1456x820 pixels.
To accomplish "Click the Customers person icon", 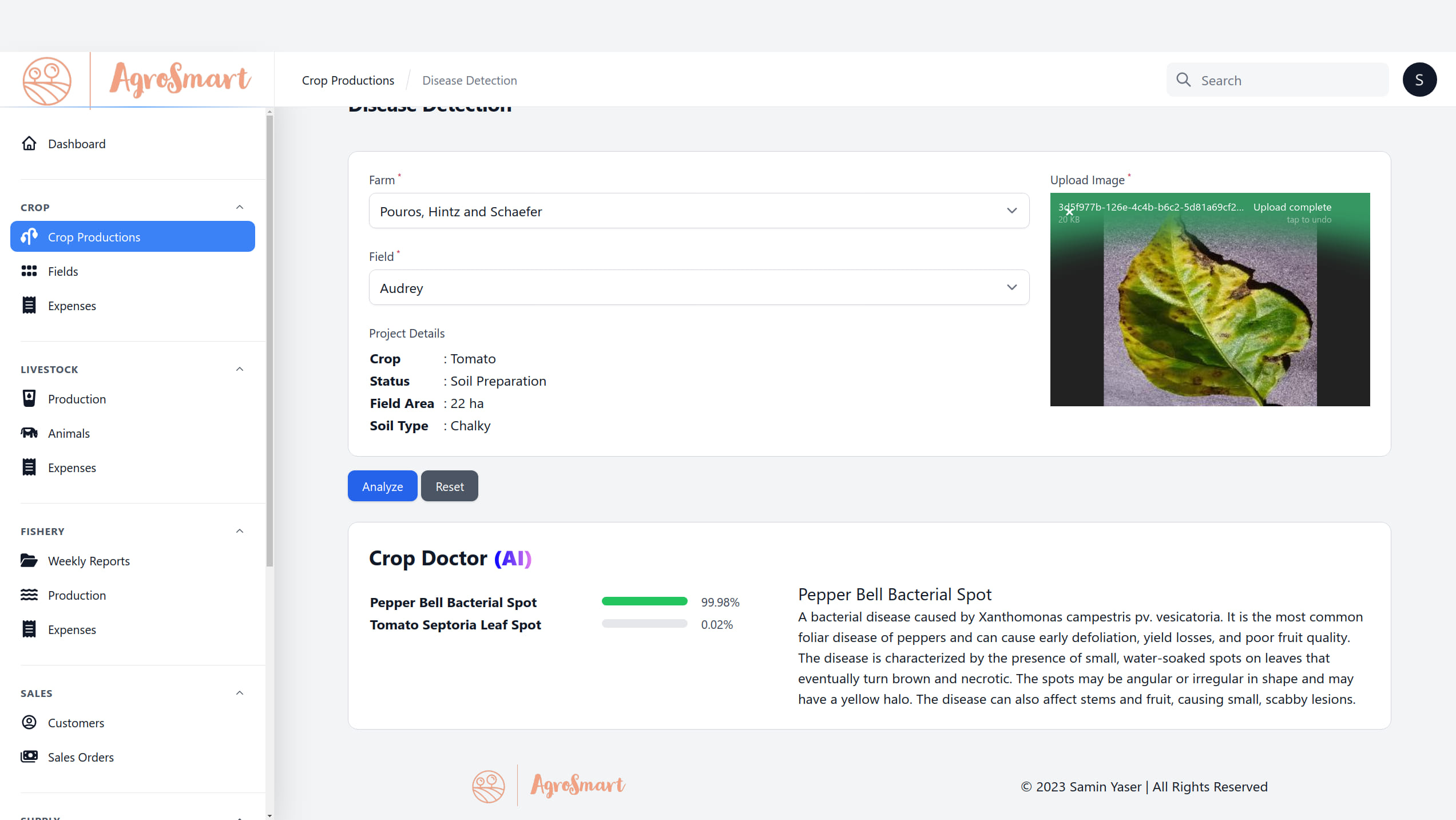I will pos(29,723).
